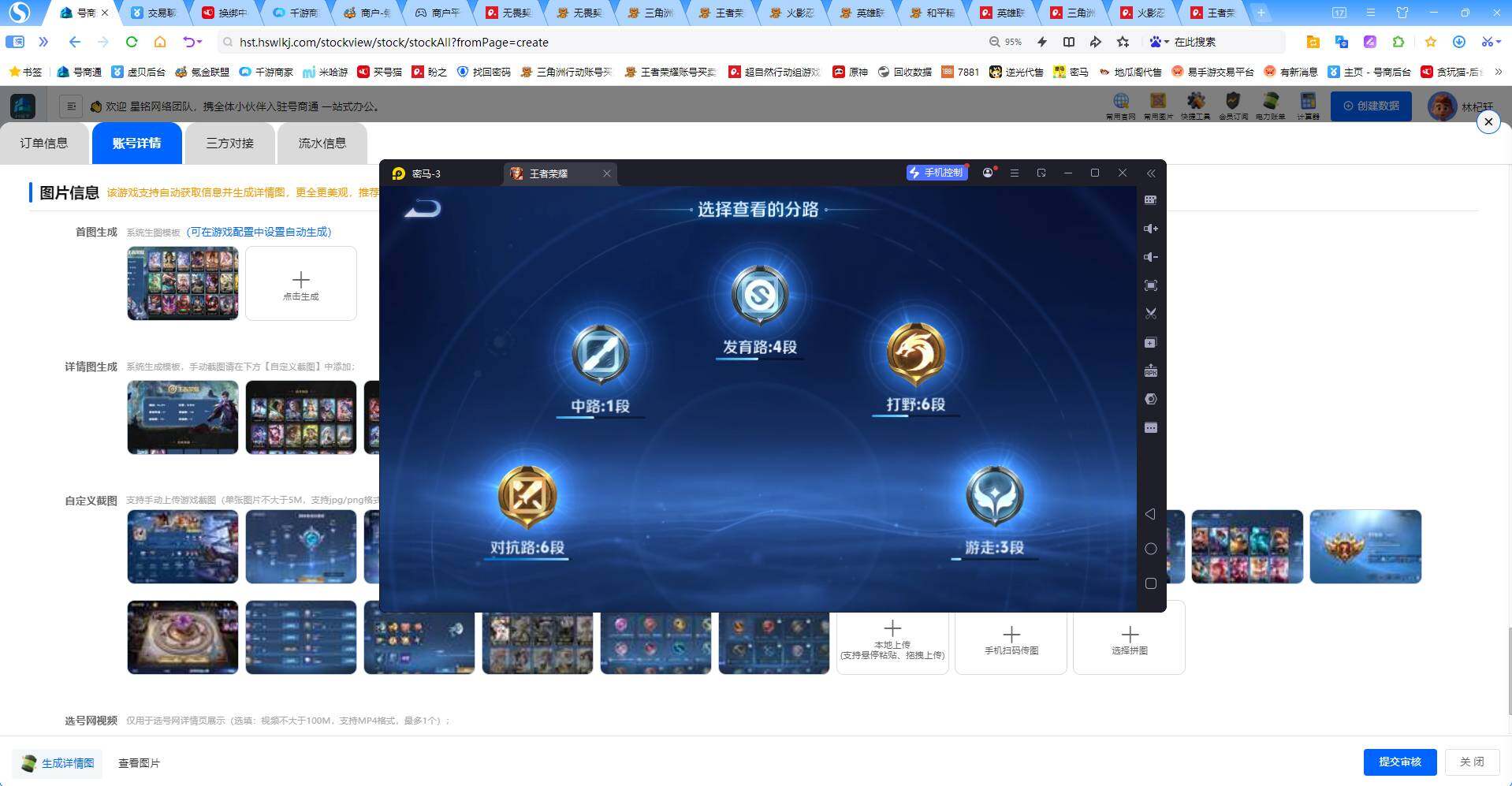Select the 发育路 lane badge
This screenshot has height=786, width=1512.
[759, 296]
